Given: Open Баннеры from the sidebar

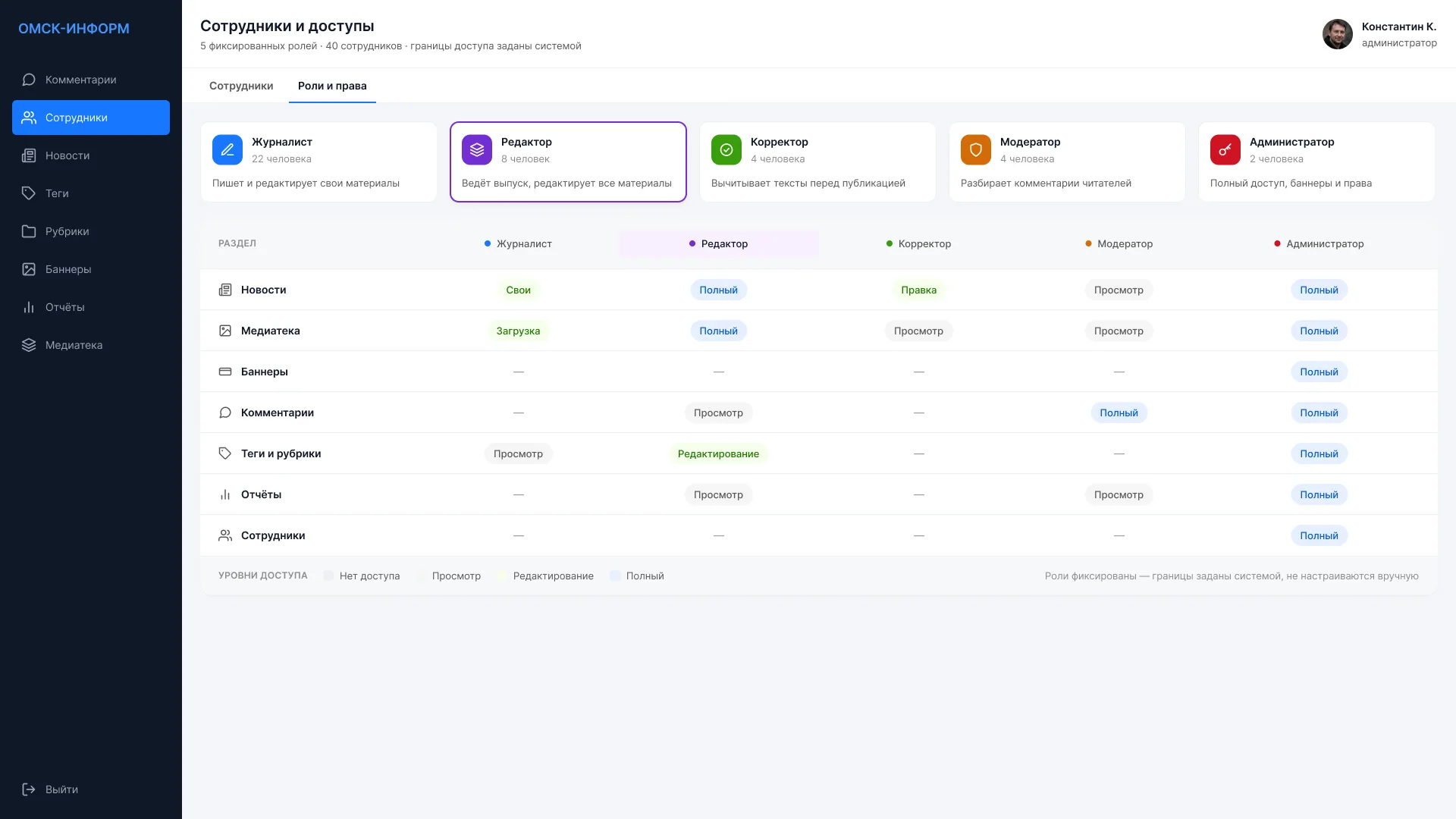Looking at the screenshot, I should 91,269.
